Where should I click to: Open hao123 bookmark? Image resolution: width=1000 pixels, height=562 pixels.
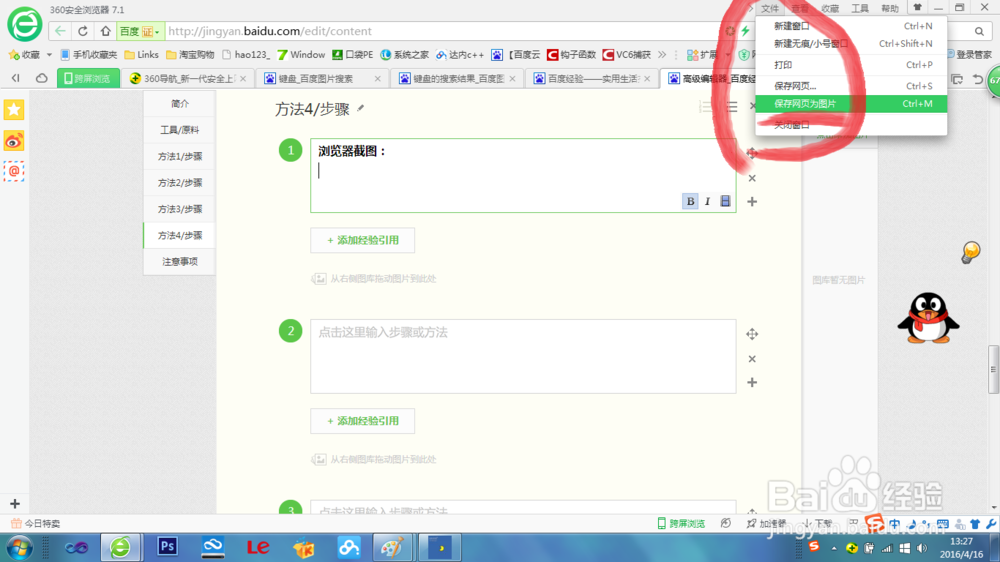[x=246, y=55]
